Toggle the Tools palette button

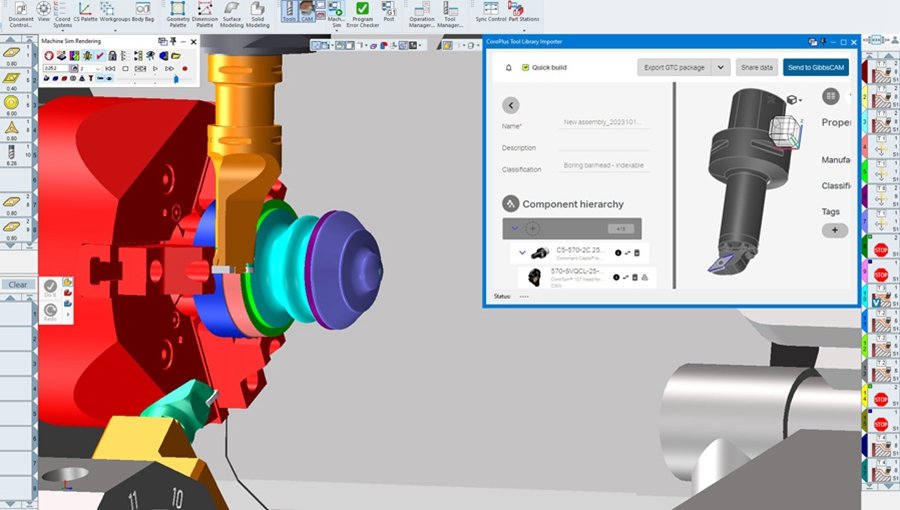[x=289, y=11]
